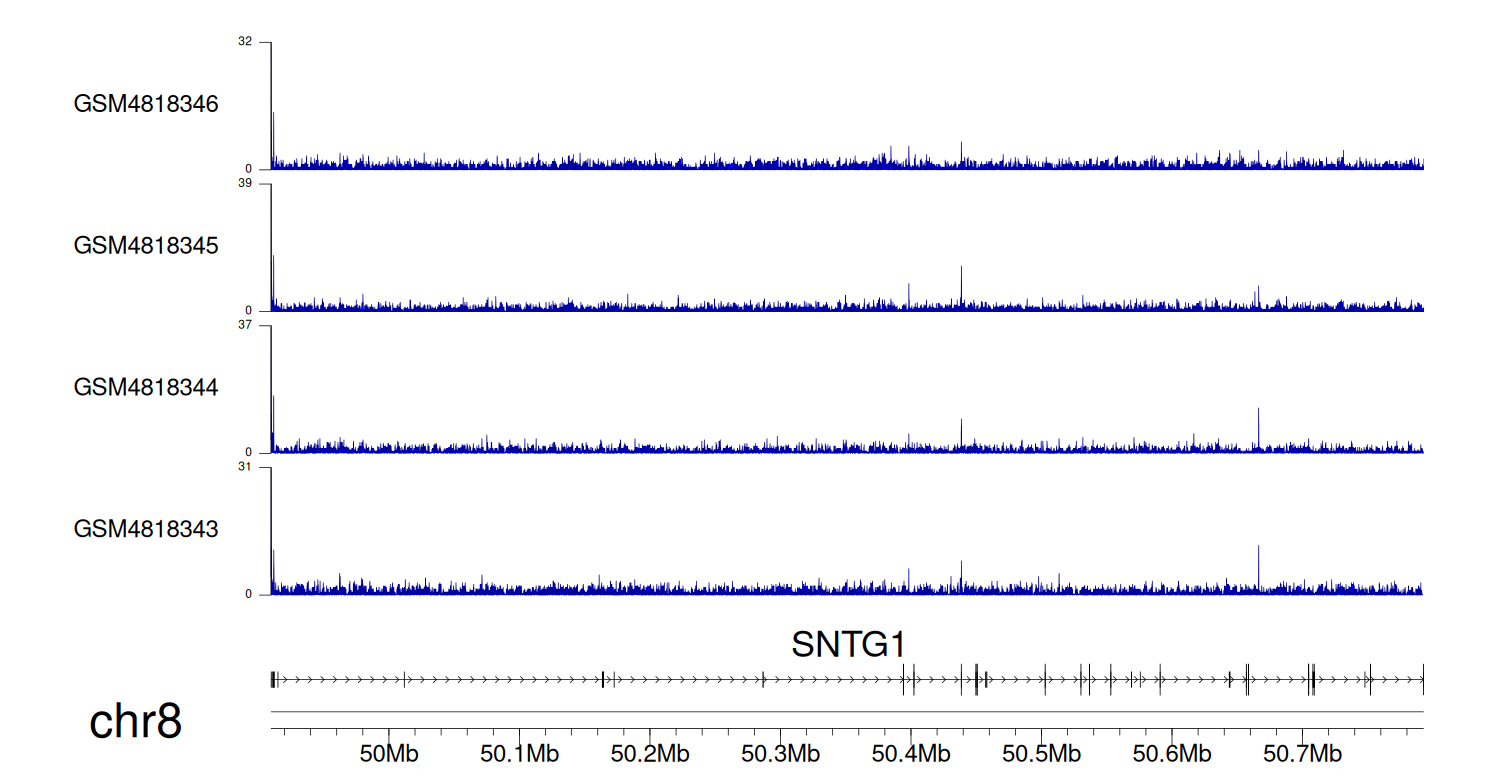Click the 50.4Mb position marker label

tap(910, 752)
